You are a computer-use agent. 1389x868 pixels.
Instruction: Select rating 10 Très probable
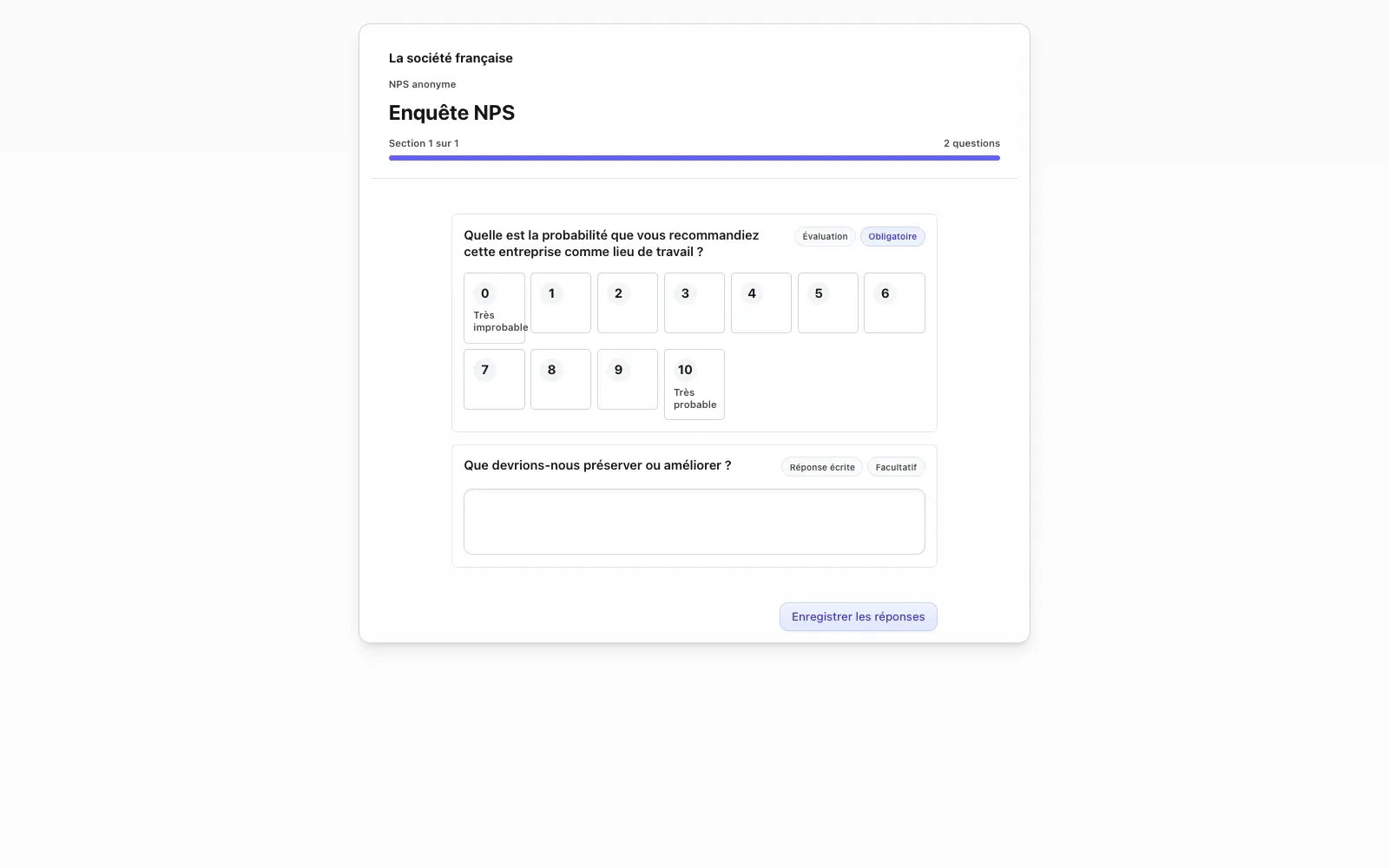[x=694, y=385]
